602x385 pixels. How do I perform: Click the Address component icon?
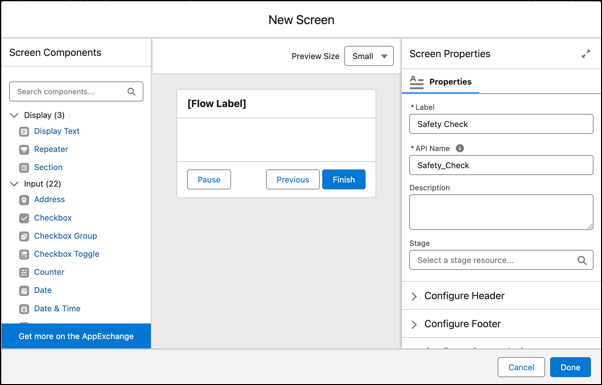(24, 200)
